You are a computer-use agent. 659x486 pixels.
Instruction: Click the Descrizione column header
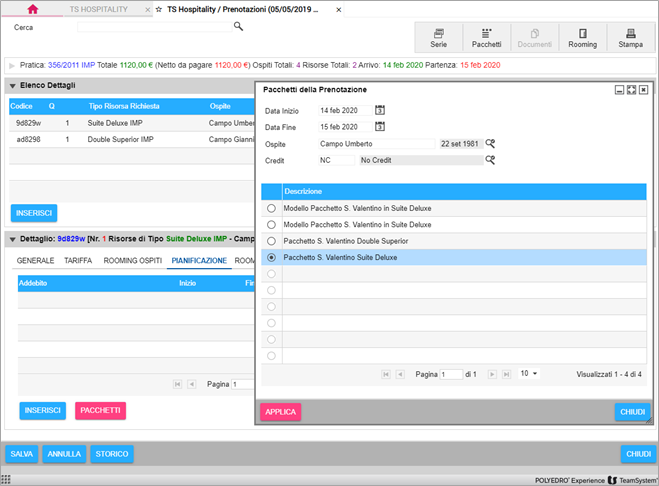464,192
